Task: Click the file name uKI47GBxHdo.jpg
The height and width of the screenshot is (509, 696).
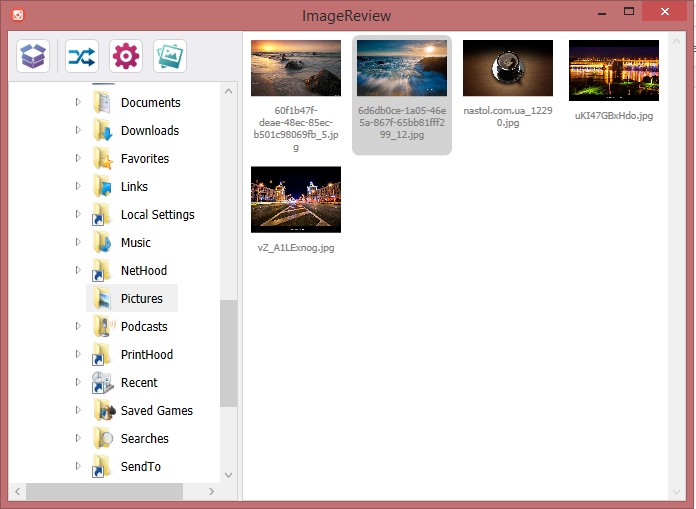Action: [x=614, y=115]
